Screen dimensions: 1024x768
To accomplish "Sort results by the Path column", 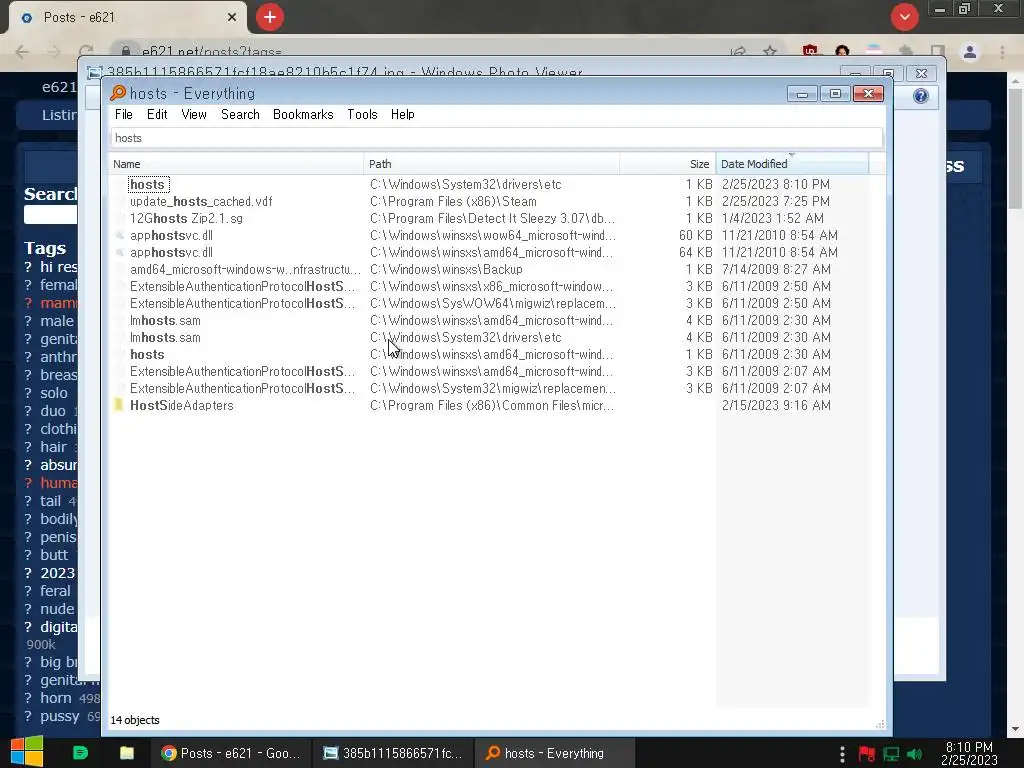I will pyautogui.click(x=491, y=164).
